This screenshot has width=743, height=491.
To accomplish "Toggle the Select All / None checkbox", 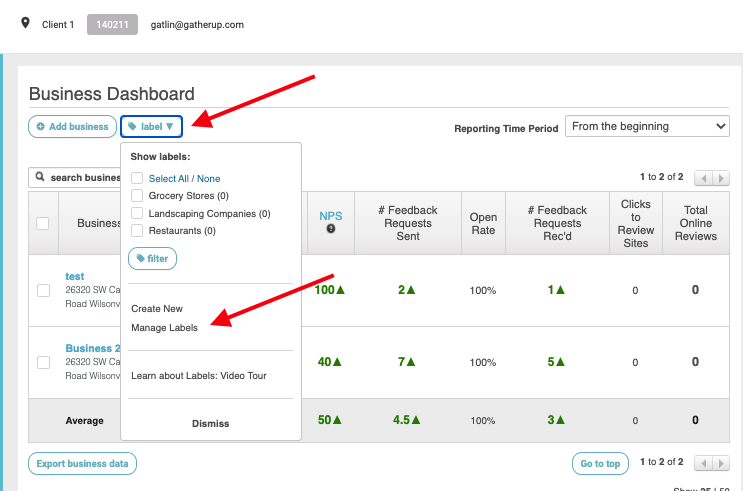I will (137, 179).
